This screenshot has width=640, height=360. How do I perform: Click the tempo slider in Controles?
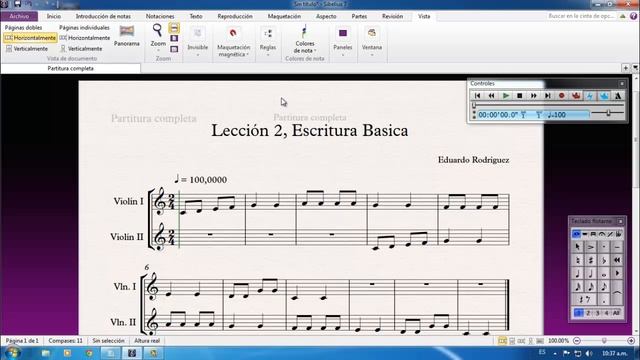tap(608, 113)
